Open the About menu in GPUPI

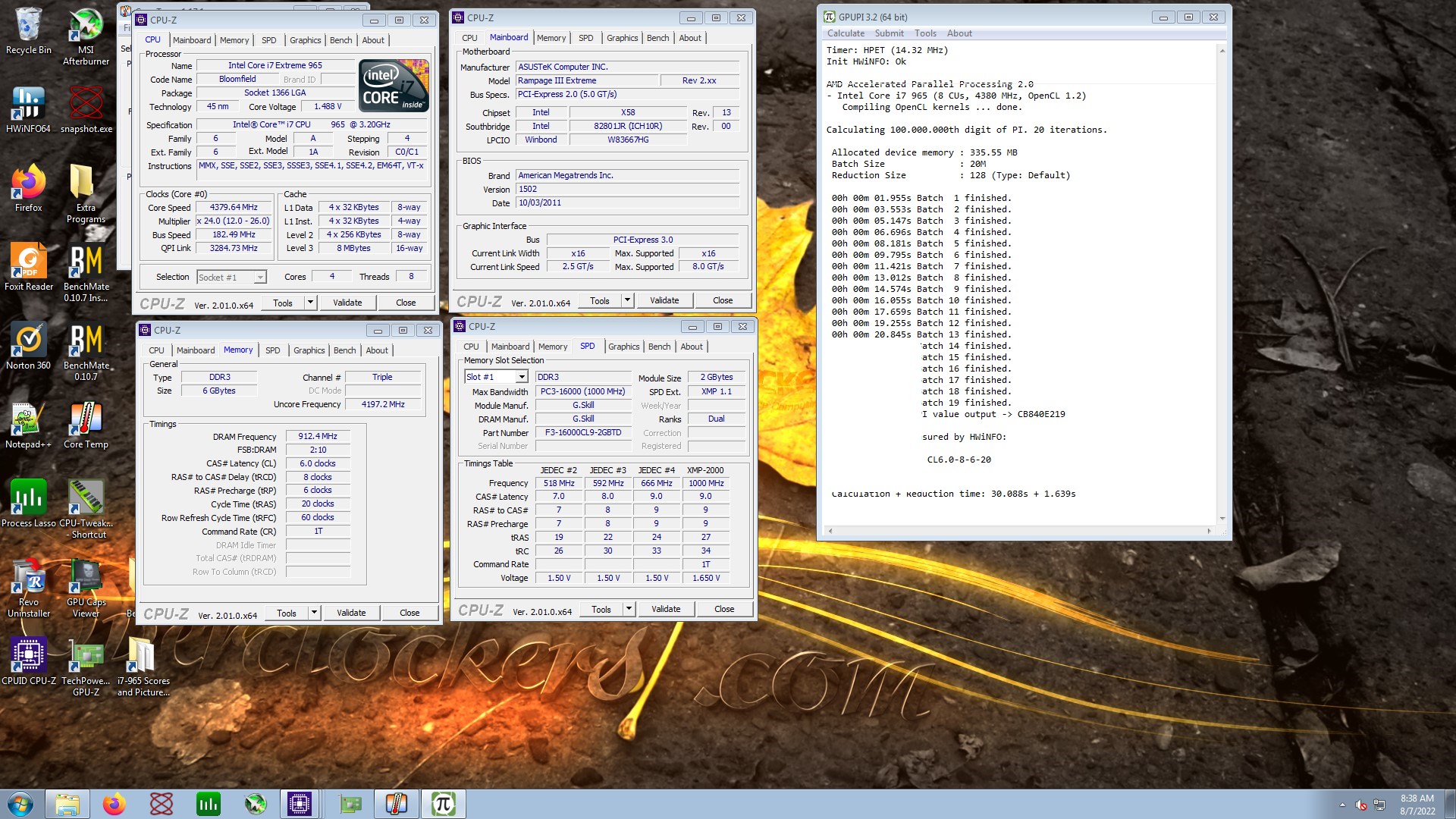click(x=959, y=33)
